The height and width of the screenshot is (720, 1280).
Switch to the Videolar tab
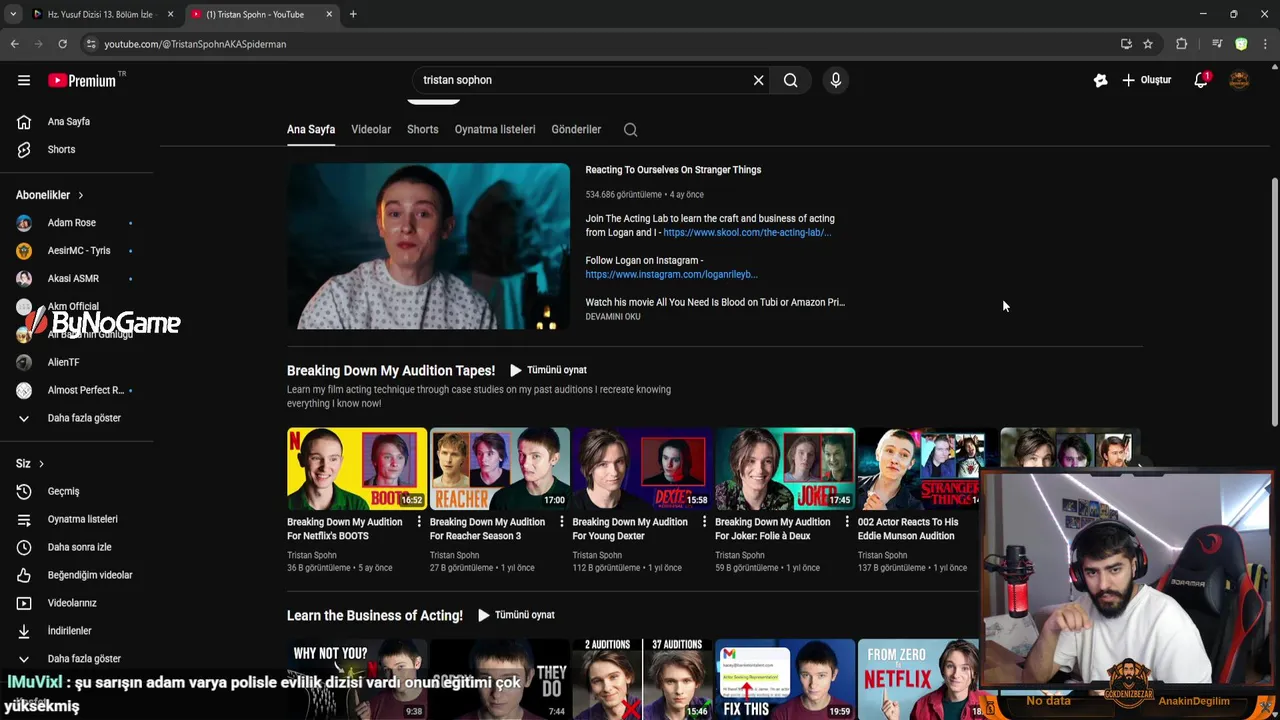(371, 129)
